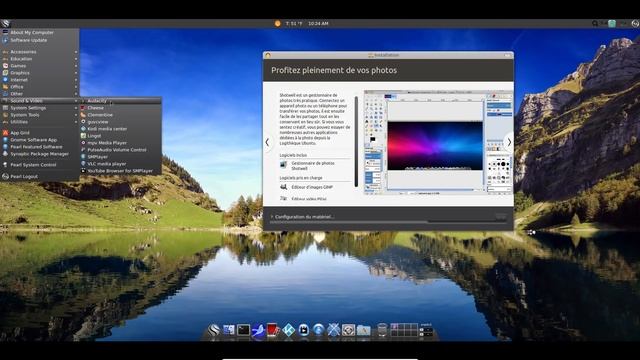The height and width of the screenshot is (360, 640).
Task: Open the Finder-style file manager in the dock
Action: pos(229,330)
